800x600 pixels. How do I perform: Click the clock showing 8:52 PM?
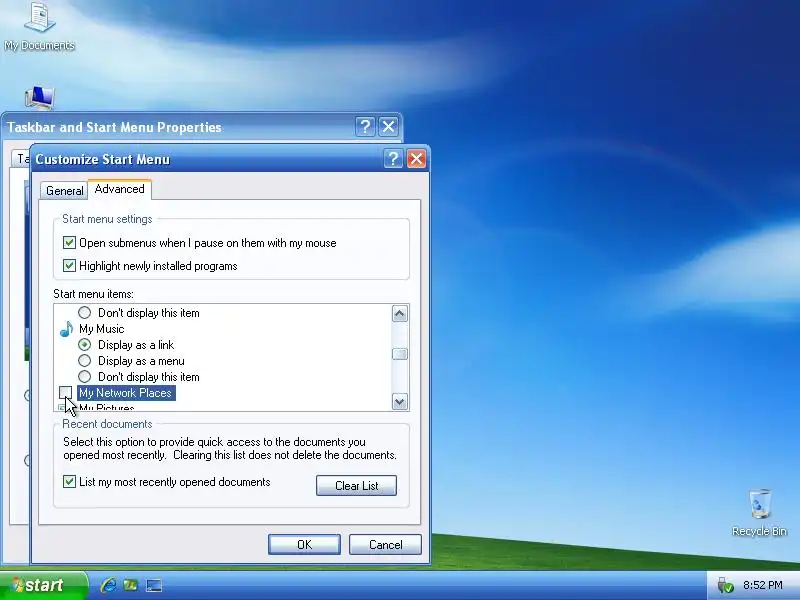(762, 585)
